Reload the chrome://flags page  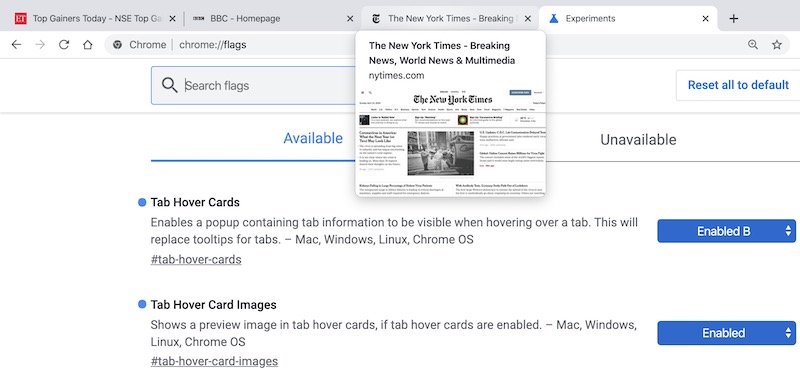coord(64,45)
